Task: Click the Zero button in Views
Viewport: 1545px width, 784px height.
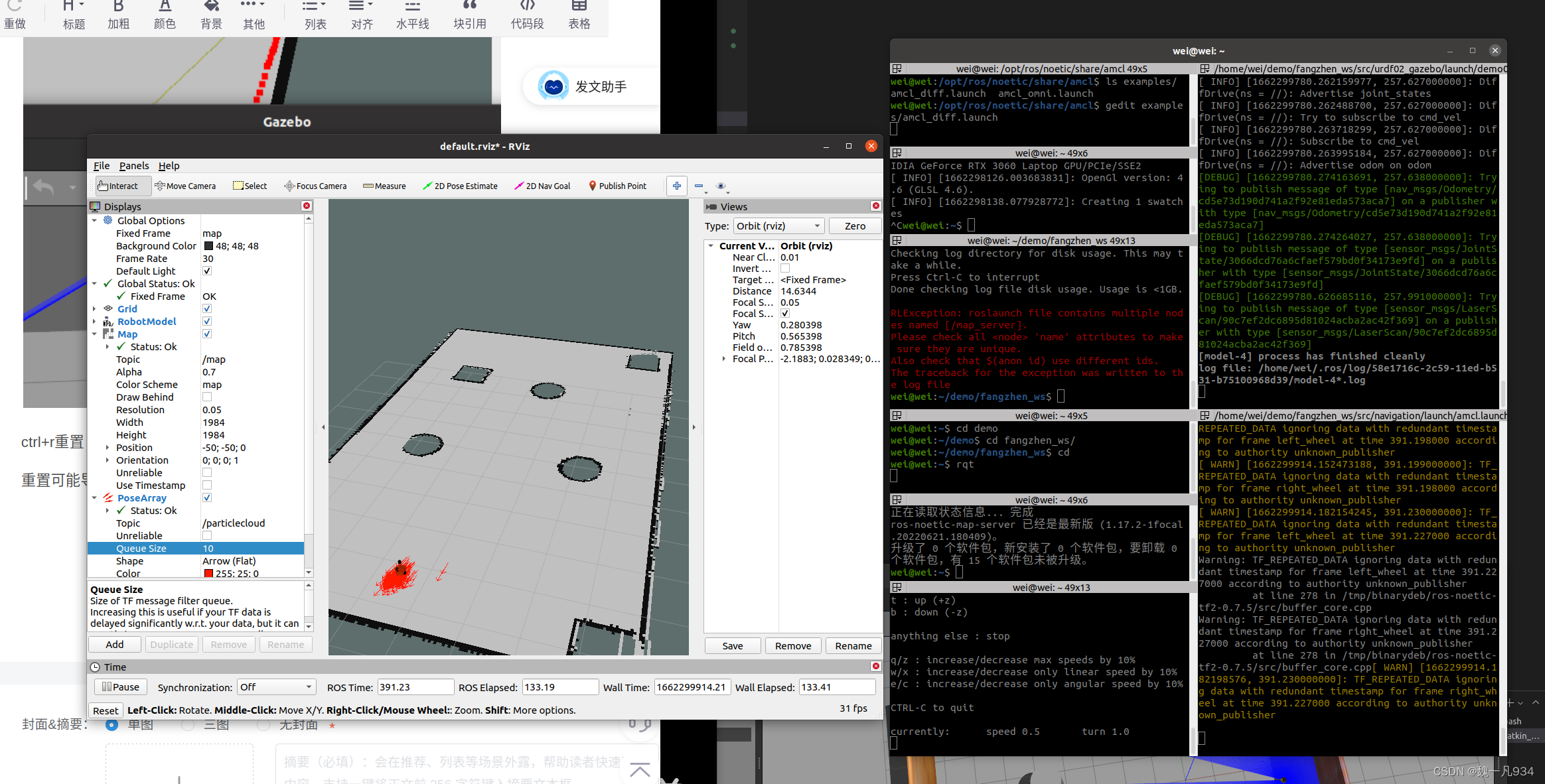Action: [855, 226]
